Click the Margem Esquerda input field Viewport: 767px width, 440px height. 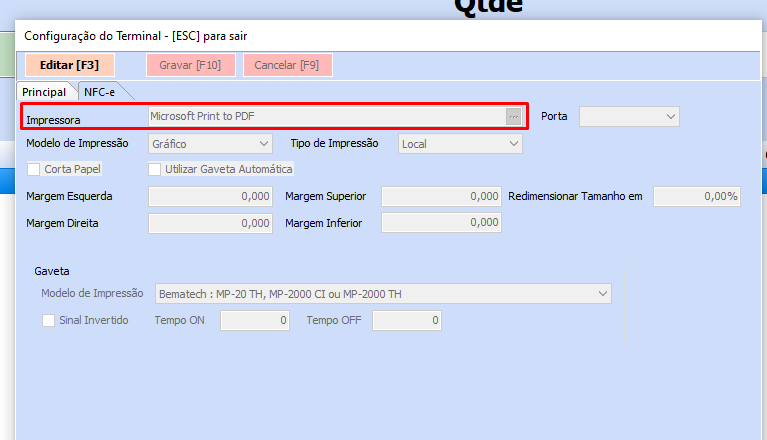click(x=210, y=197)
